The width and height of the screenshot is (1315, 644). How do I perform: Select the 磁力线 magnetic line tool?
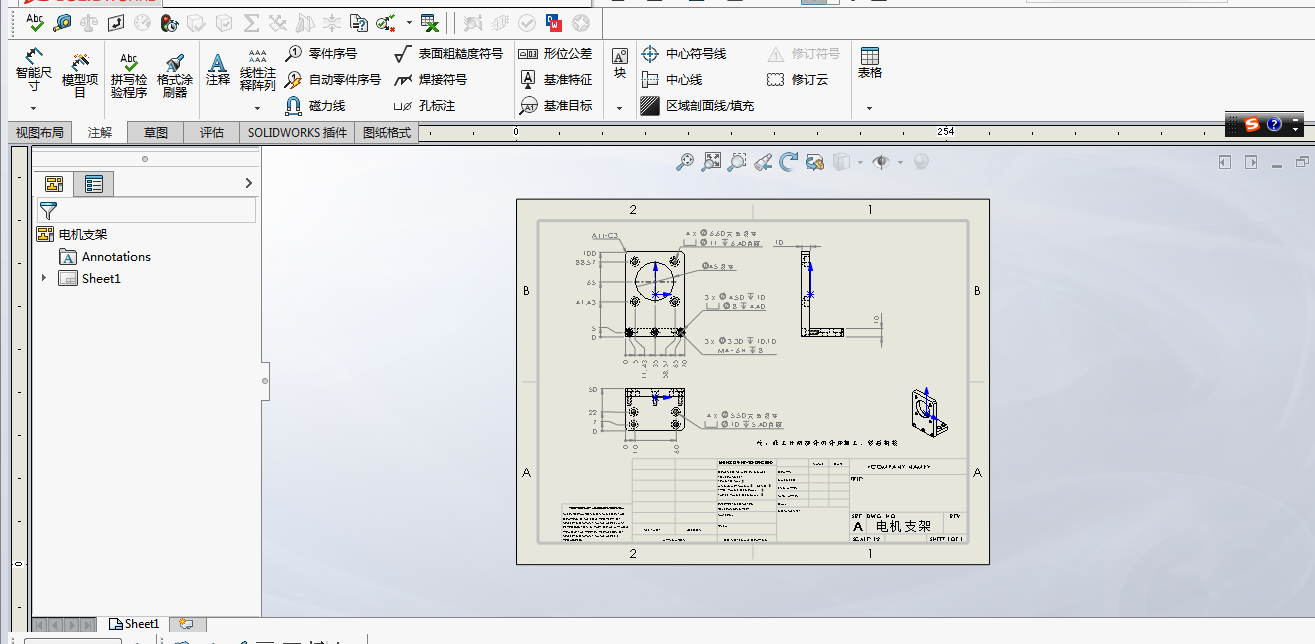pos(315,105)
